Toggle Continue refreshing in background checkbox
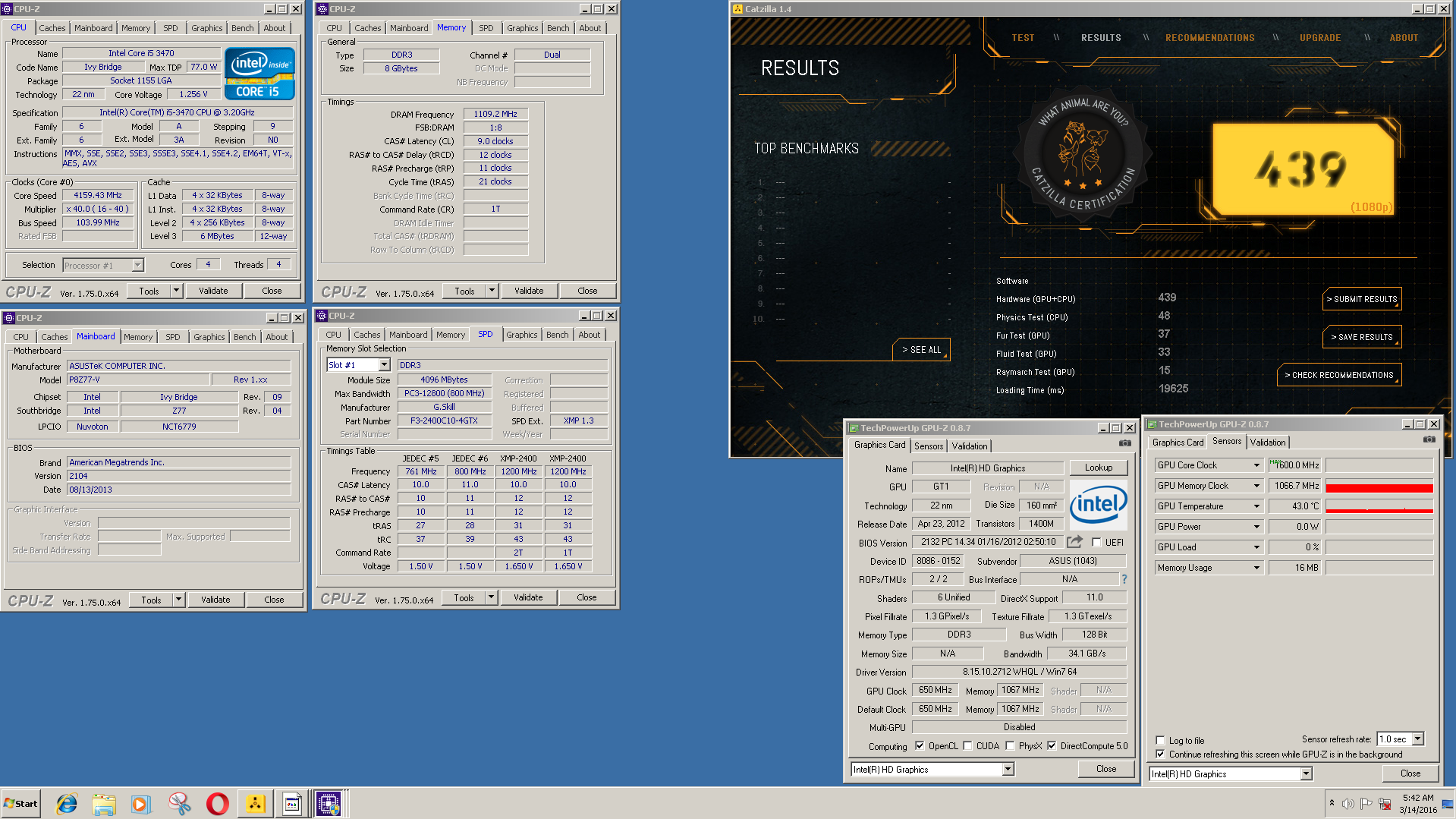This screenshot has height=819, width=1456. point(1160,754)
